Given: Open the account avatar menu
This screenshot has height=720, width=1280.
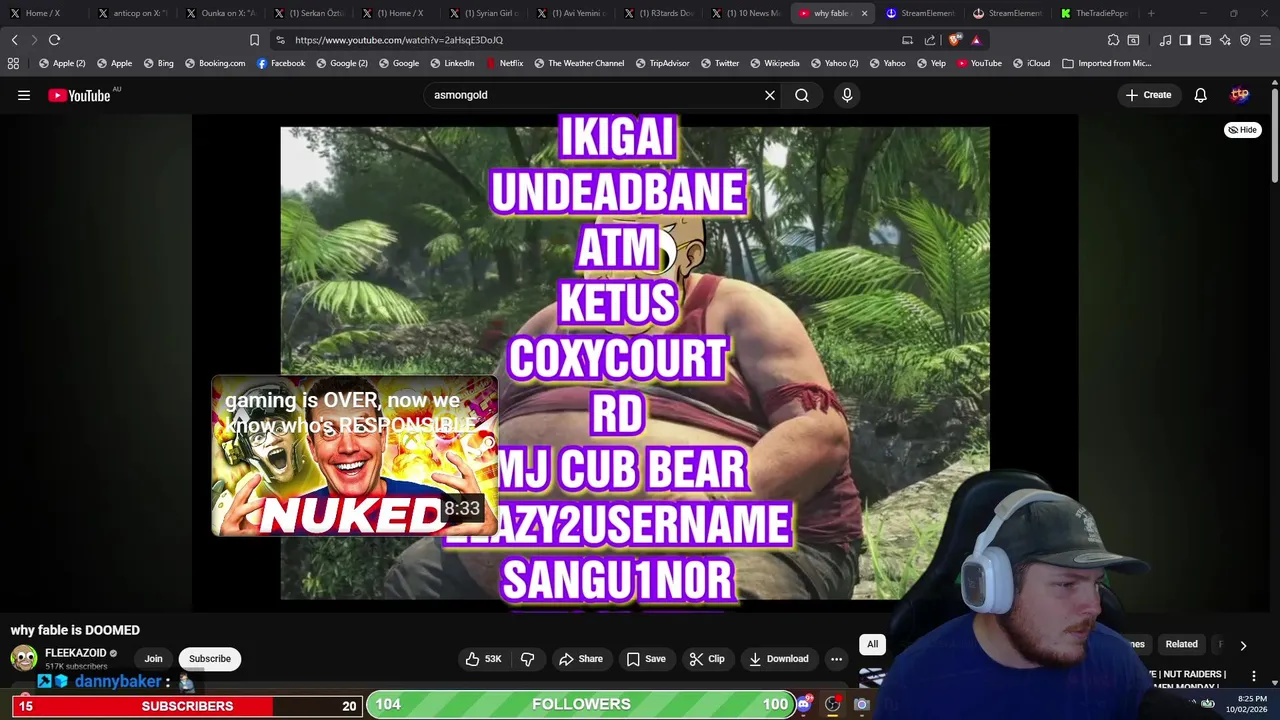Looking at the screenshot, I should pos(1240,95).
